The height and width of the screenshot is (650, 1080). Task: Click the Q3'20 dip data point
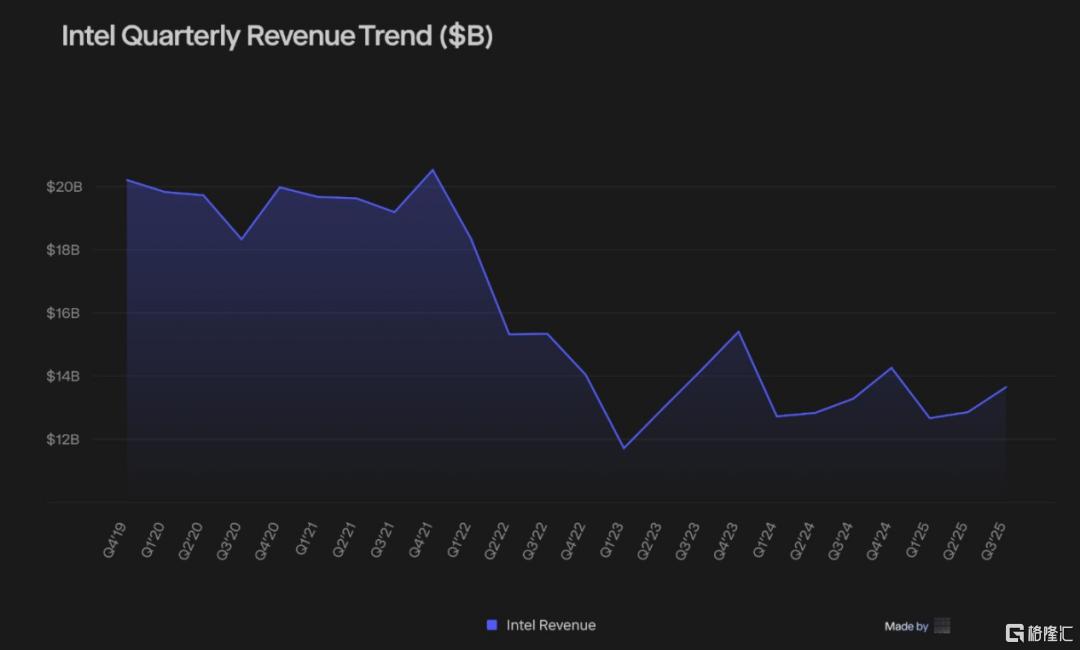tap(241, 239)
